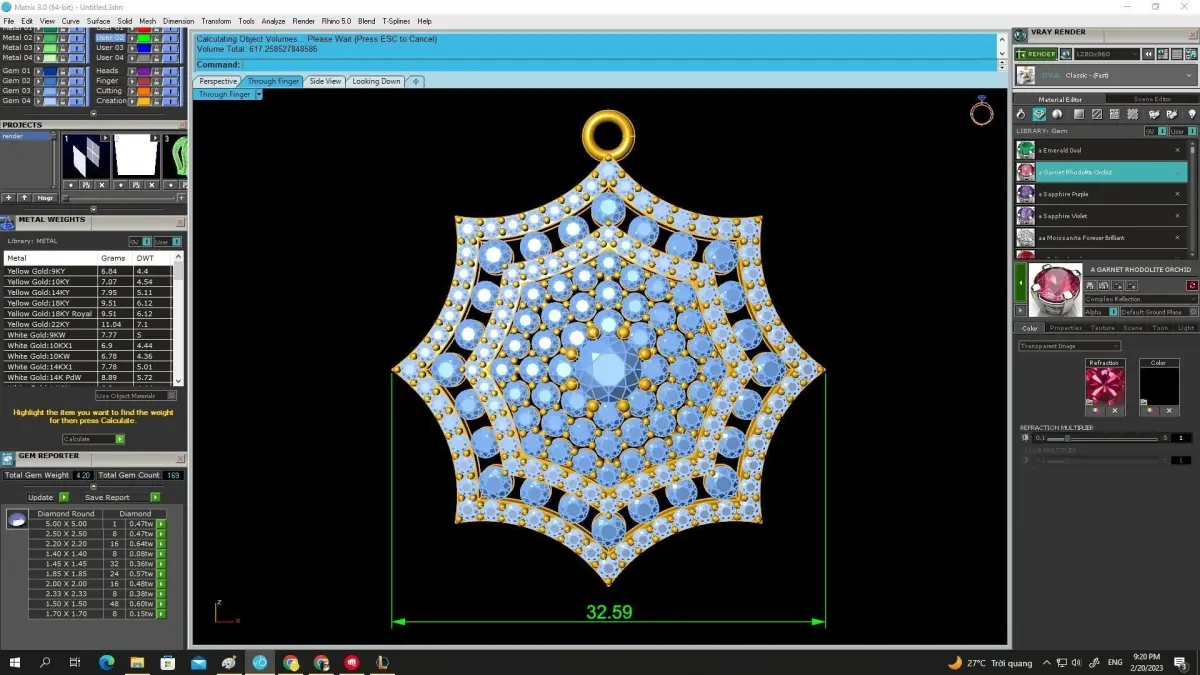Select the light bulb icon in material toolbar

point(1191,114)
